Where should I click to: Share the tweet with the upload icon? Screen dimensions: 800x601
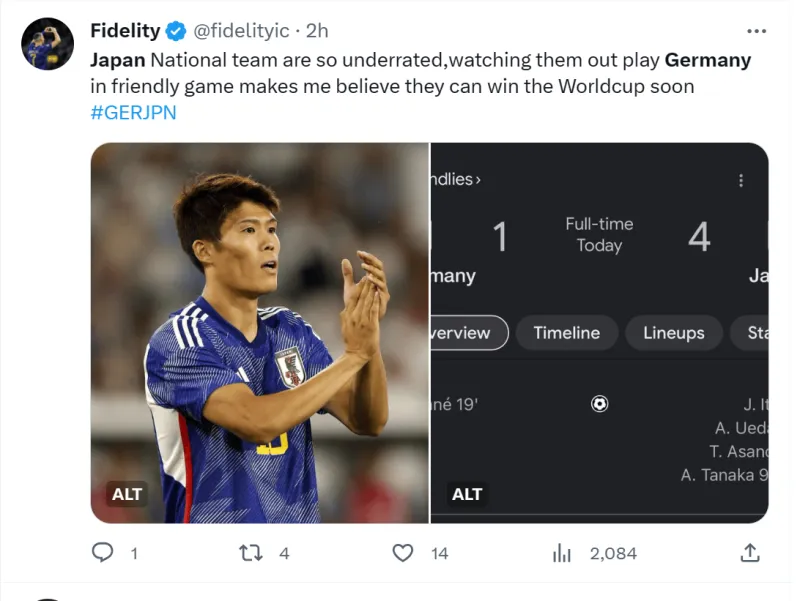click(x=750, y=553)
